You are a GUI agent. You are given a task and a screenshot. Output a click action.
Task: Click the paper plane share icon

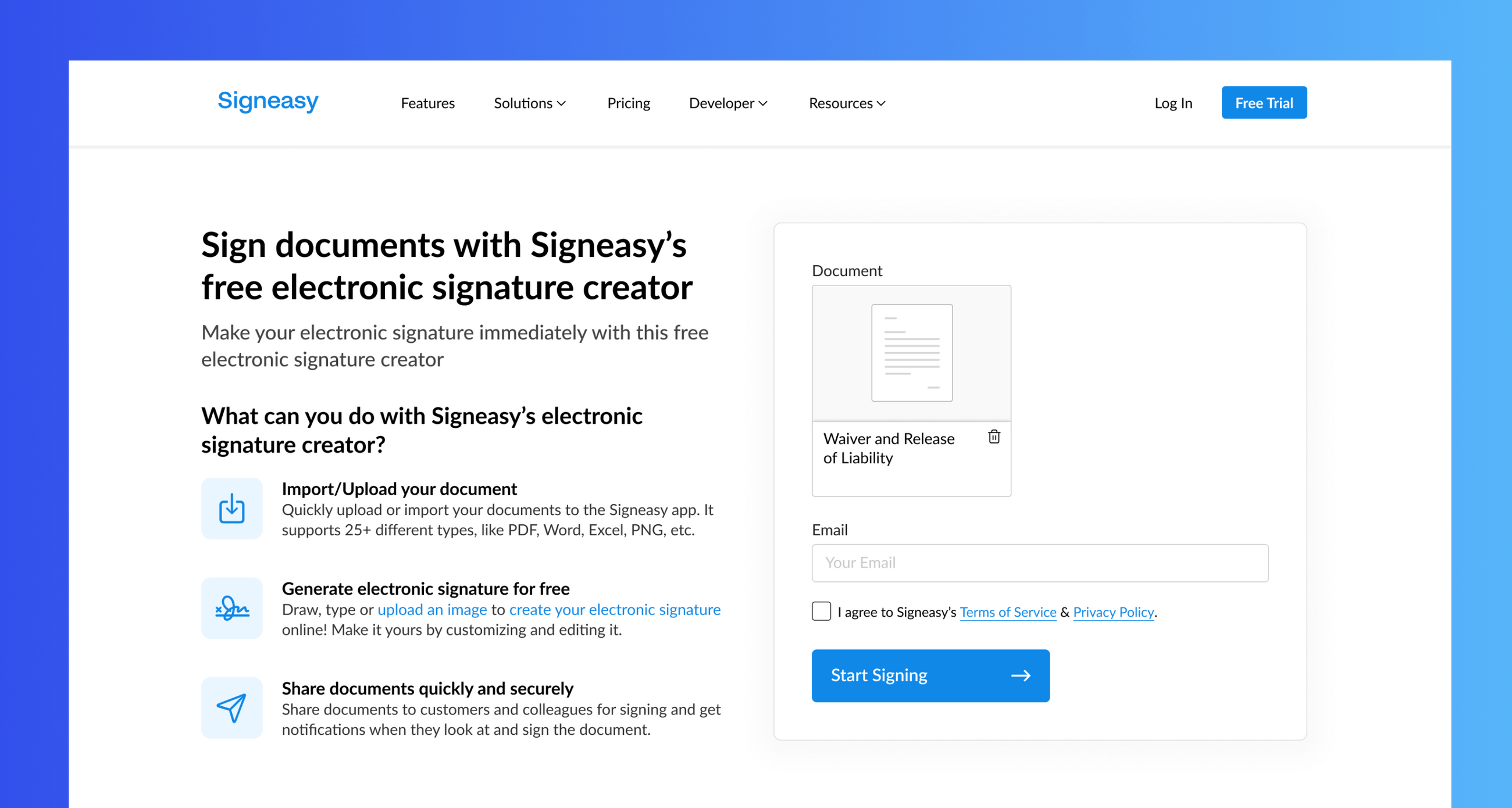[231, 707]
